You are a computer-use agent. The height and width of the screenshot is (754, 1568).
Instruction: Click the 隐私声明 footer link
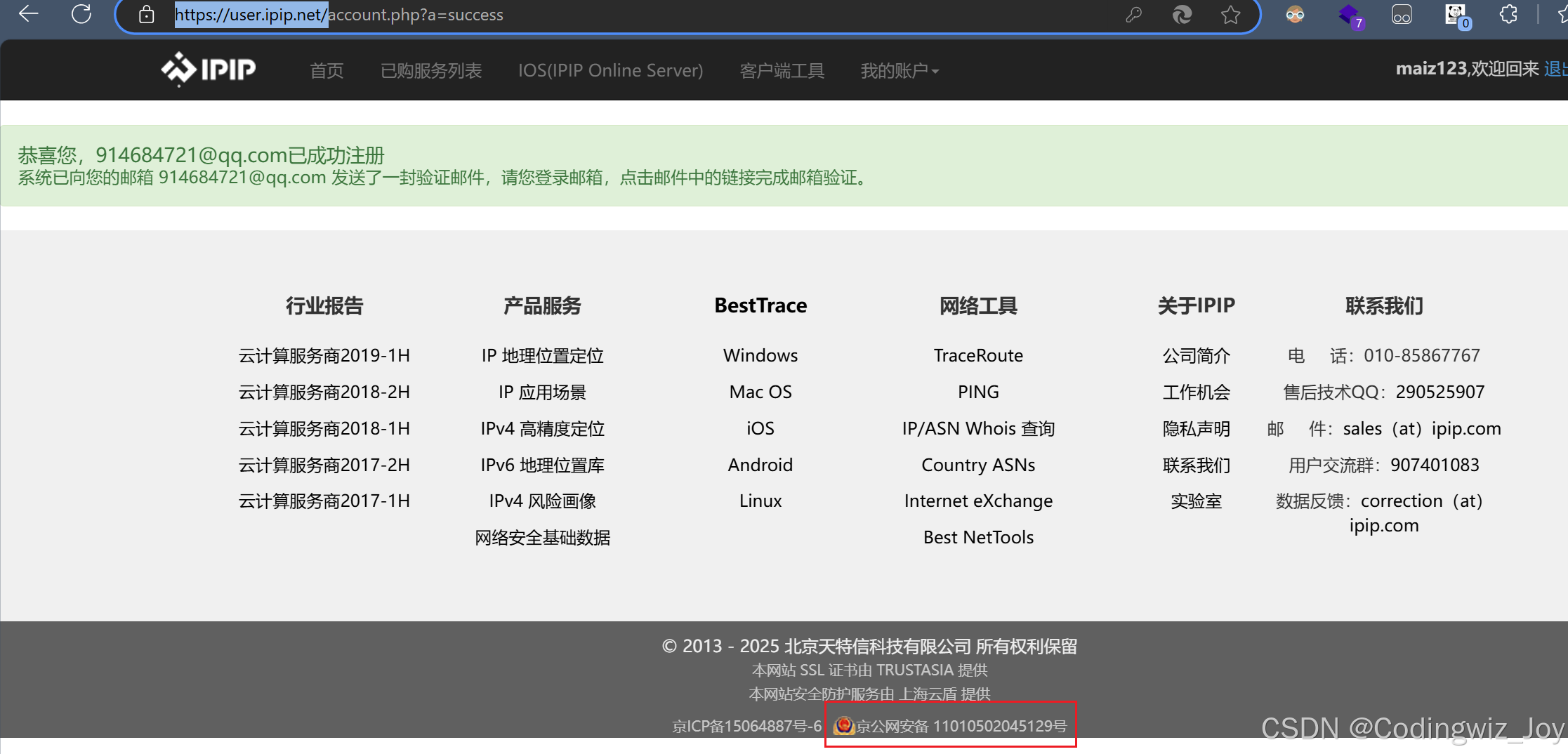click(x=1196, y=428)
